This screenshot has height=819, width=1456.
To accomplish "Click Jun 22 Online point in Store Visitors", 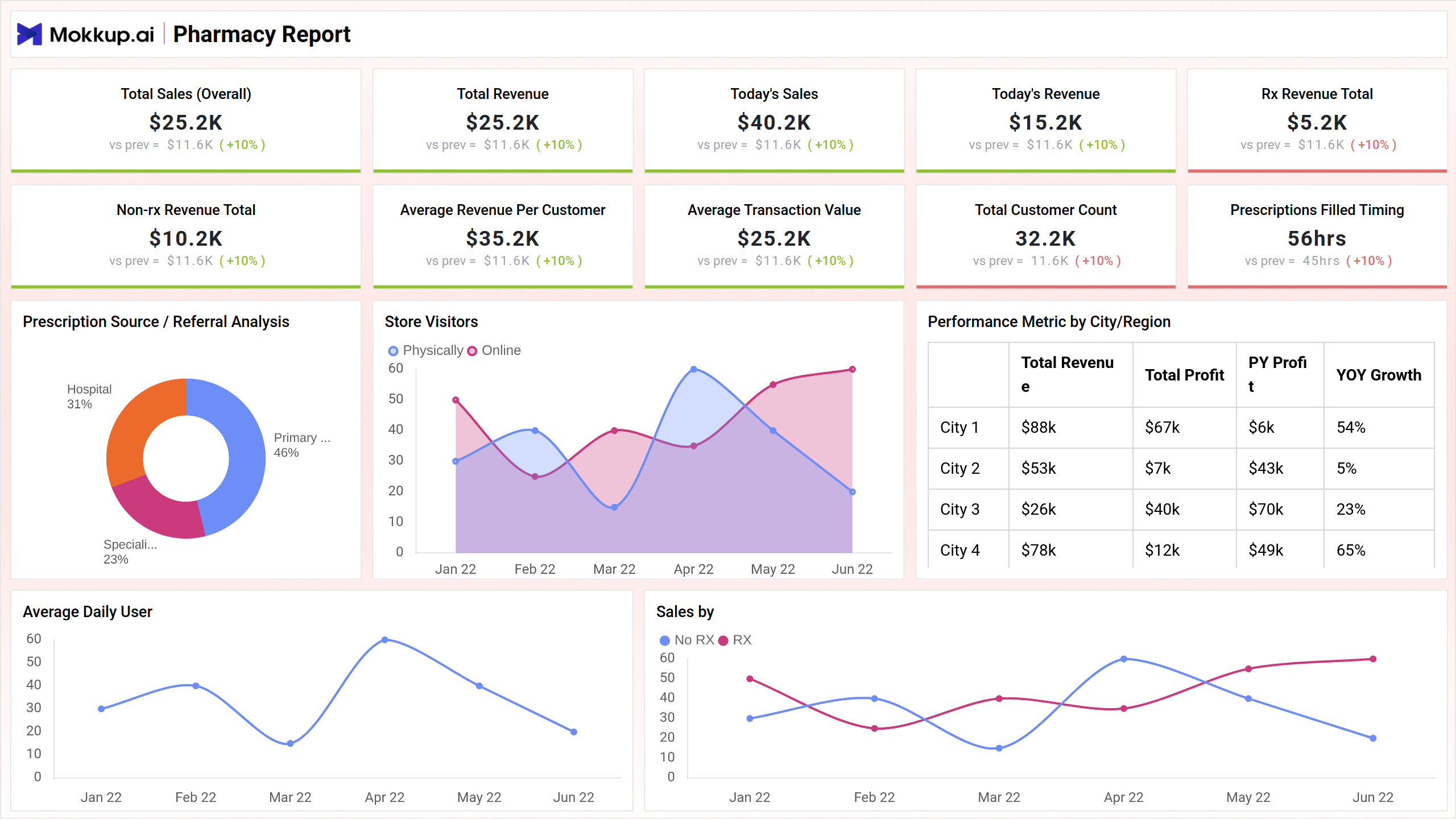I will coord(852,369).
